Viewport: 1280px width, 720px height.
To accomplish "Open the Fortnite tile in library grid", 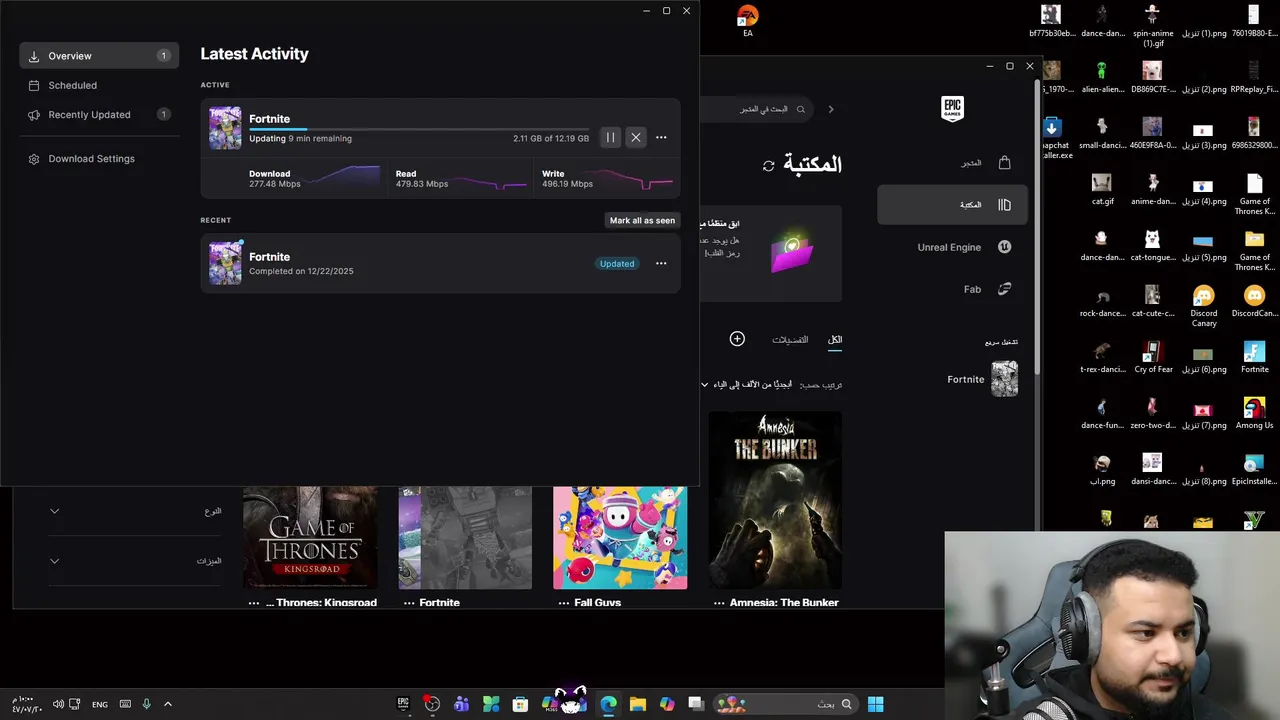I will (x=465, y=538).
